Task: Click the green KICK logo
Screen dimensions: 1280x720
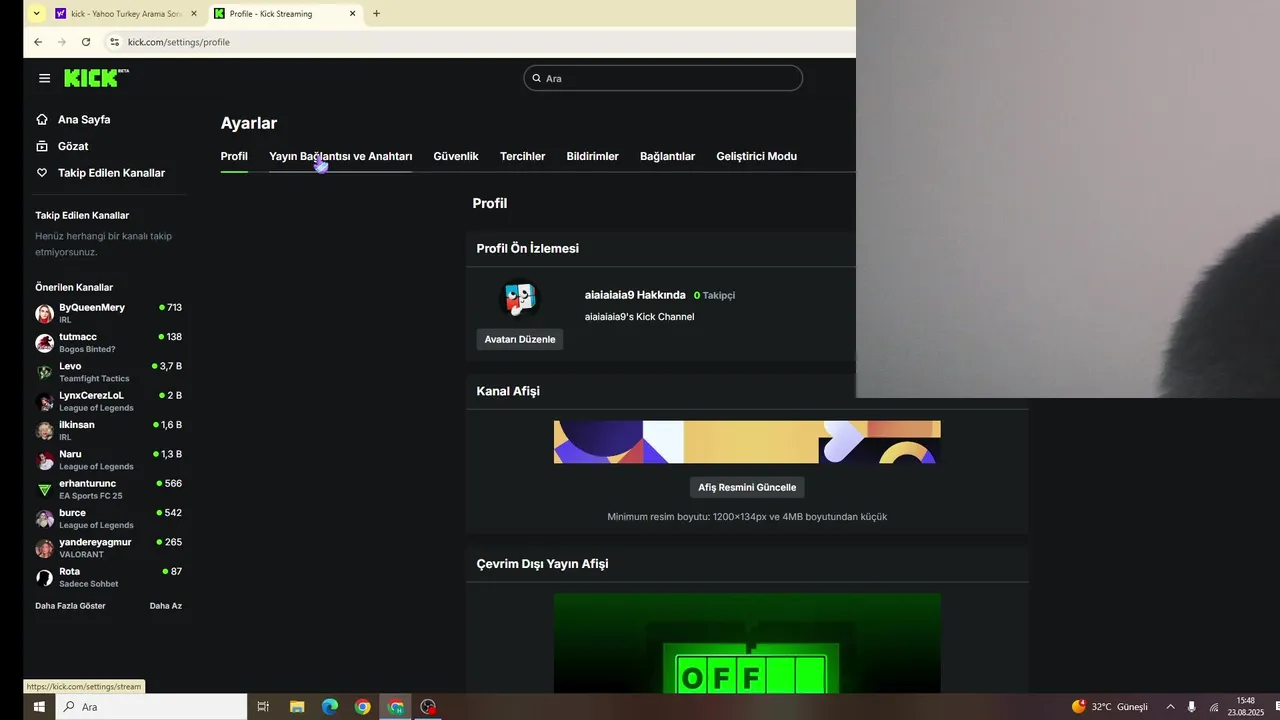Action: pyautogui.click(x=96, y=78)
